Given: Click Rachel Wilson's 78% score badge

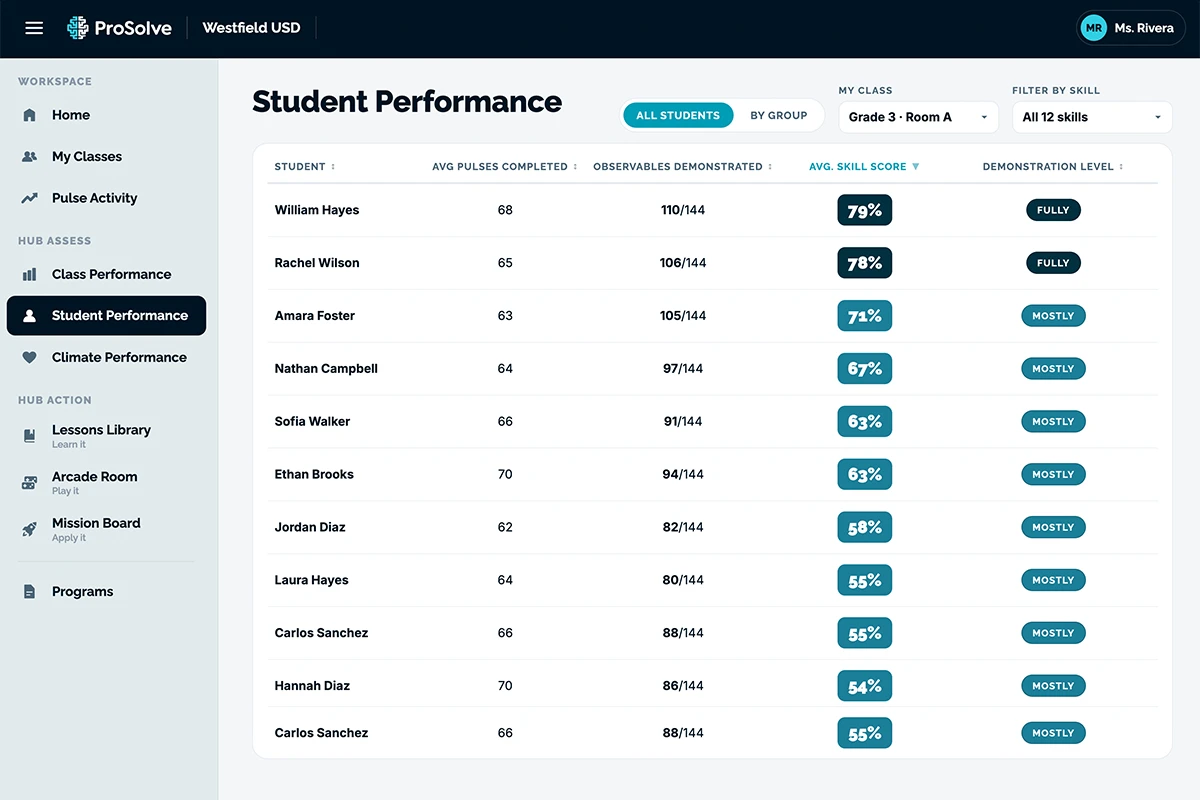Looking at the screenshot, I should (864, 263).
